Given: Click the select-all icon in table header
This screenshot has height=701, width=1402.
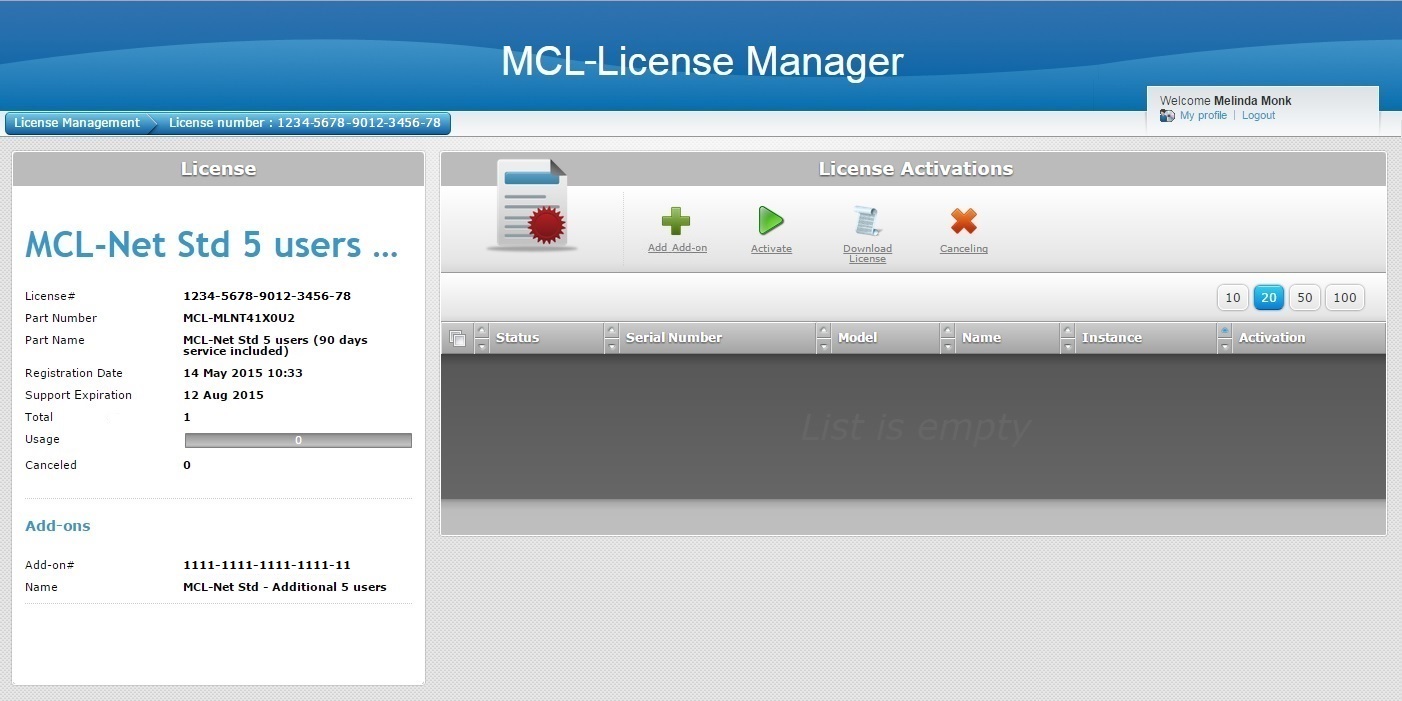Looking at the screenshot, I should 458,339.
